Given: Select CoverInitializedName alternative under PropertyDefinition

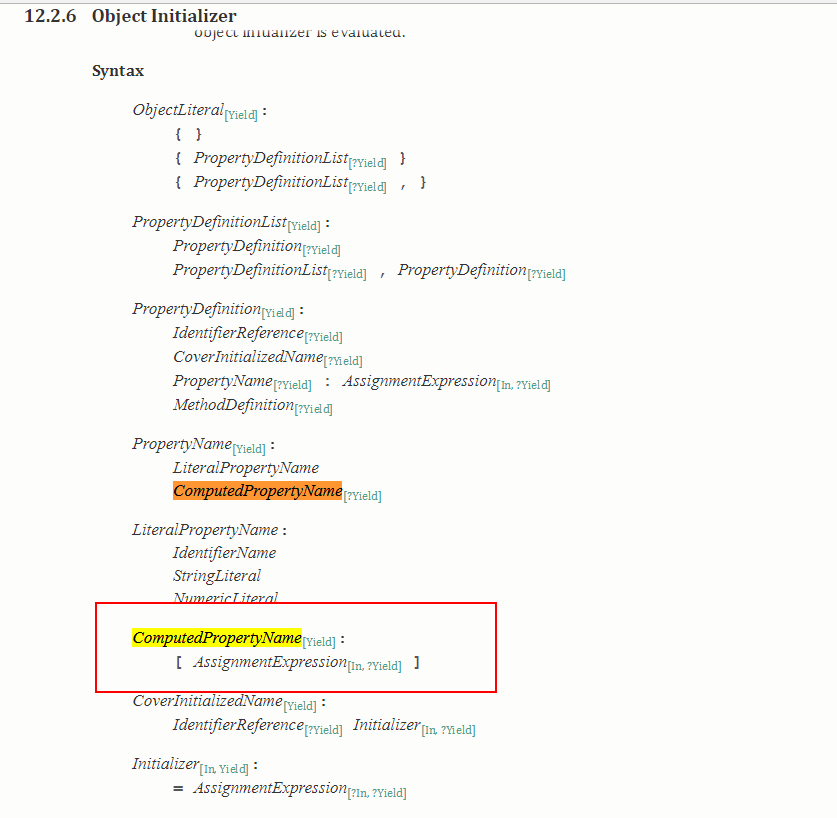Looking at the screenshot, I should 248,357.
